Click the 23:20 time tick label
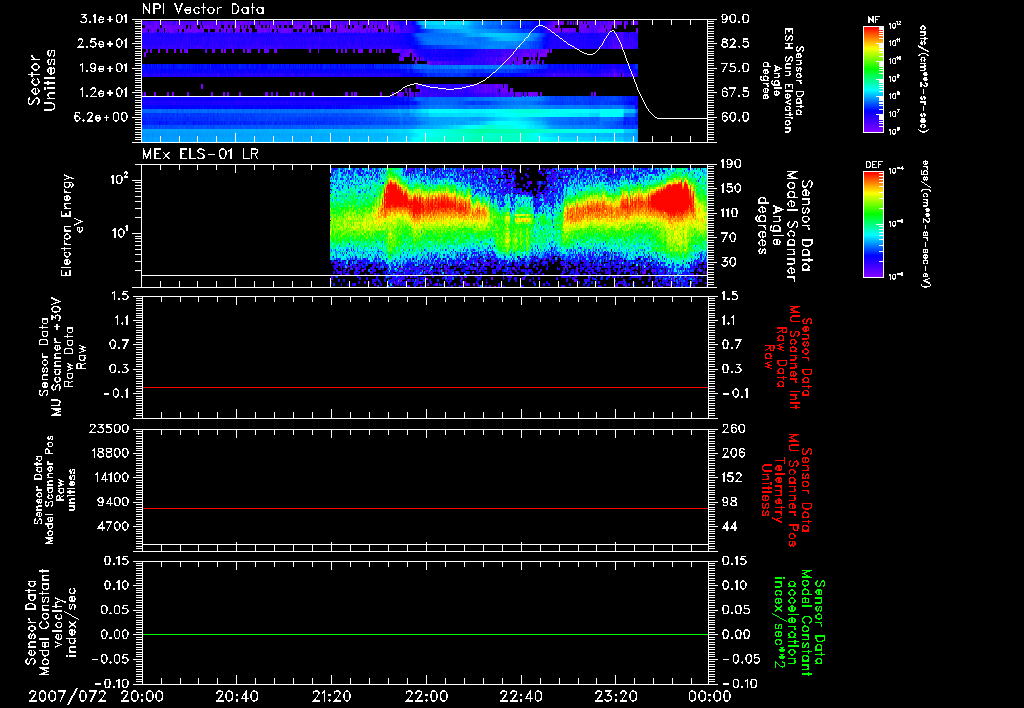1024x708 pixels. click(x=616, y=696)
